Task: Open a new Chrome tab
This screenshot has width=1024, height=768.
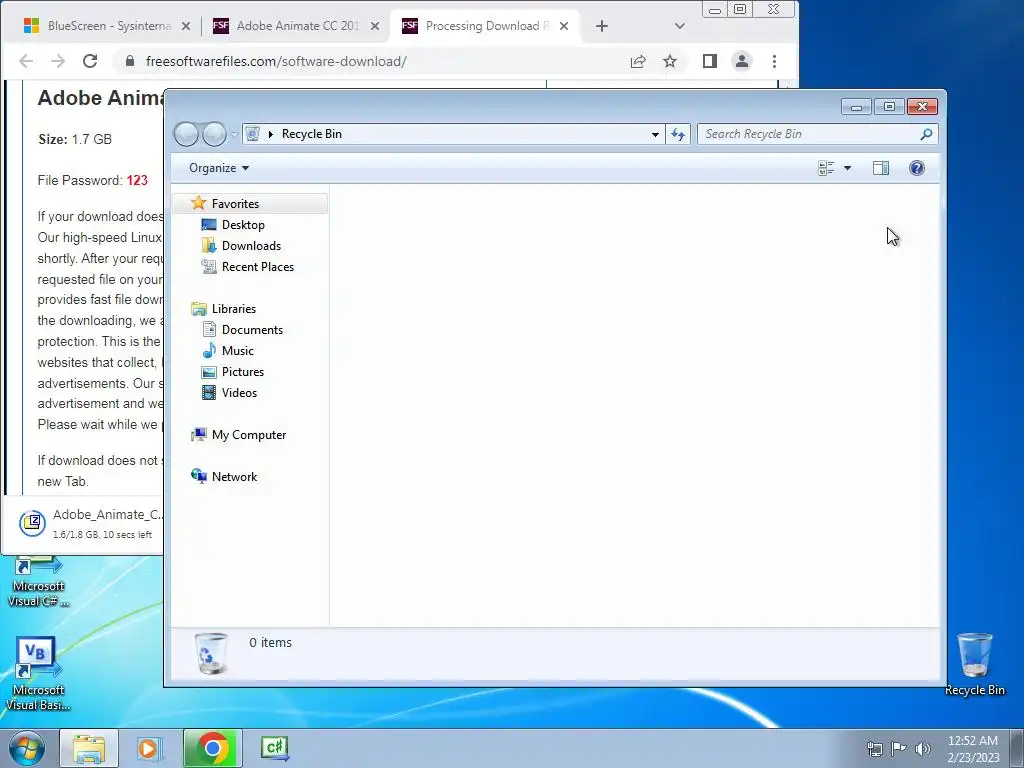Action: (x=602, y=26)
